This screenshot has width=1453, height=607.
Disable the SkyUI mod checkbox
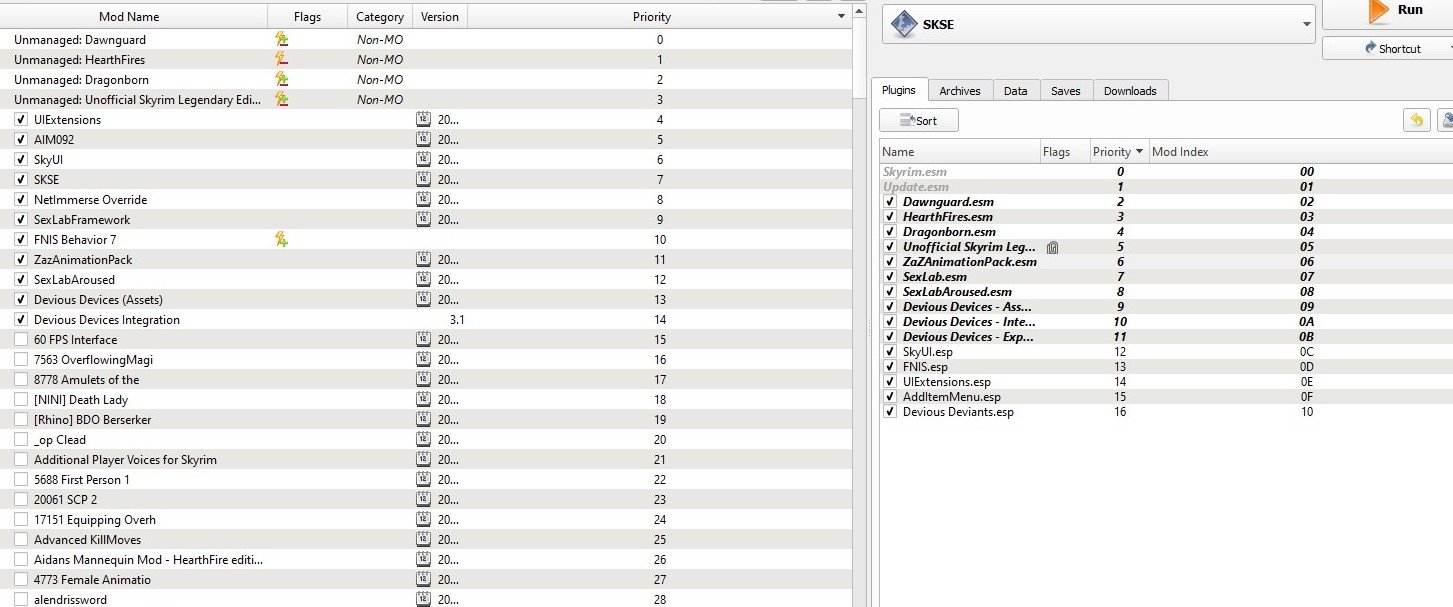coord(21,159)
